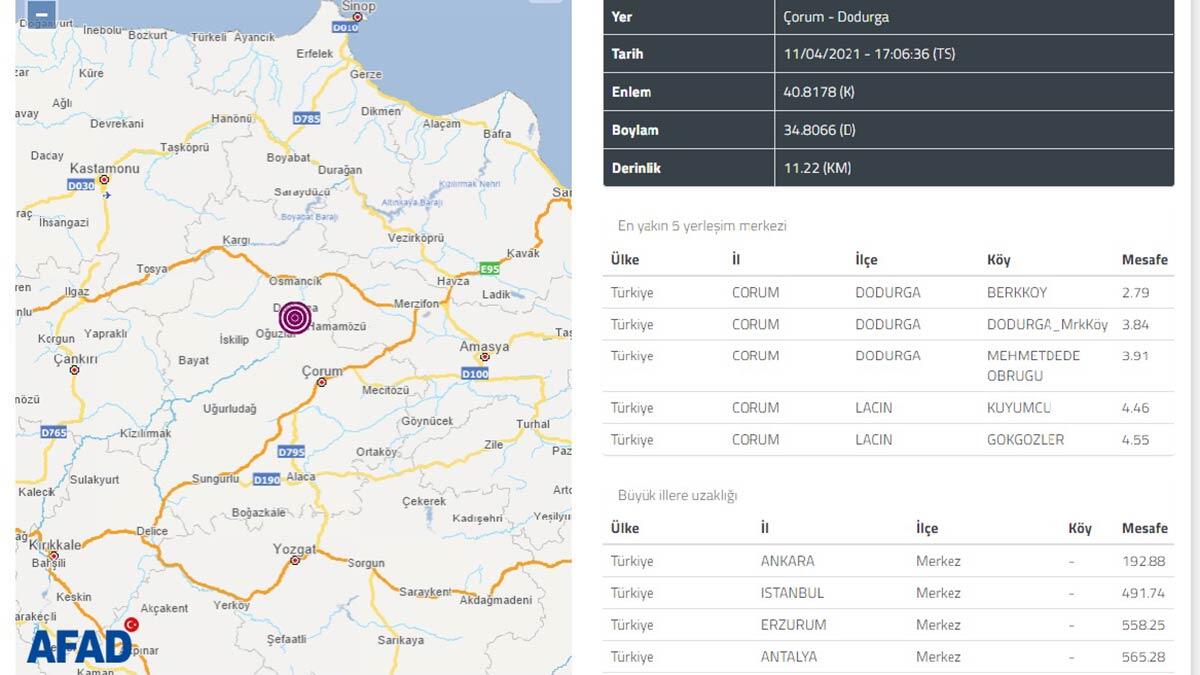Image resolution: width=1200 pixels, height=675 pixels.
Task: Click the purple earthquake epicenter marker
Action: pos(294,317)
